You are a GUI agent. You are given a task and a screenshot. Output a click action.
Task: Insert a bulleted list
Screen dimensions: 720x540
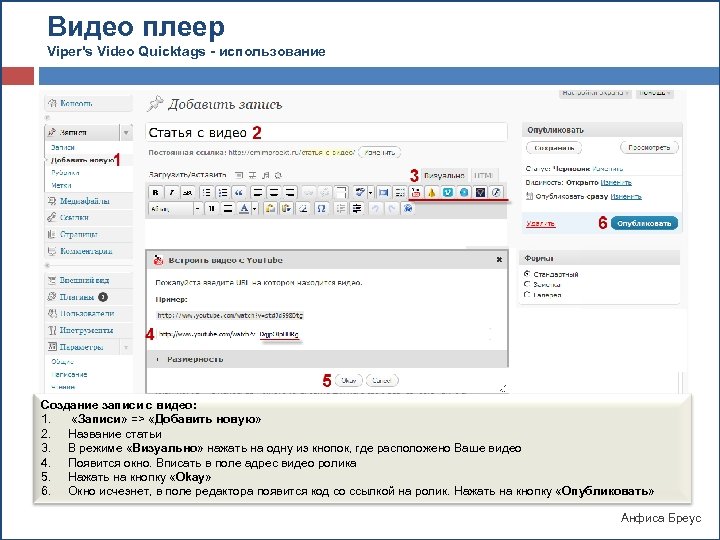click(x=207, y=192)
